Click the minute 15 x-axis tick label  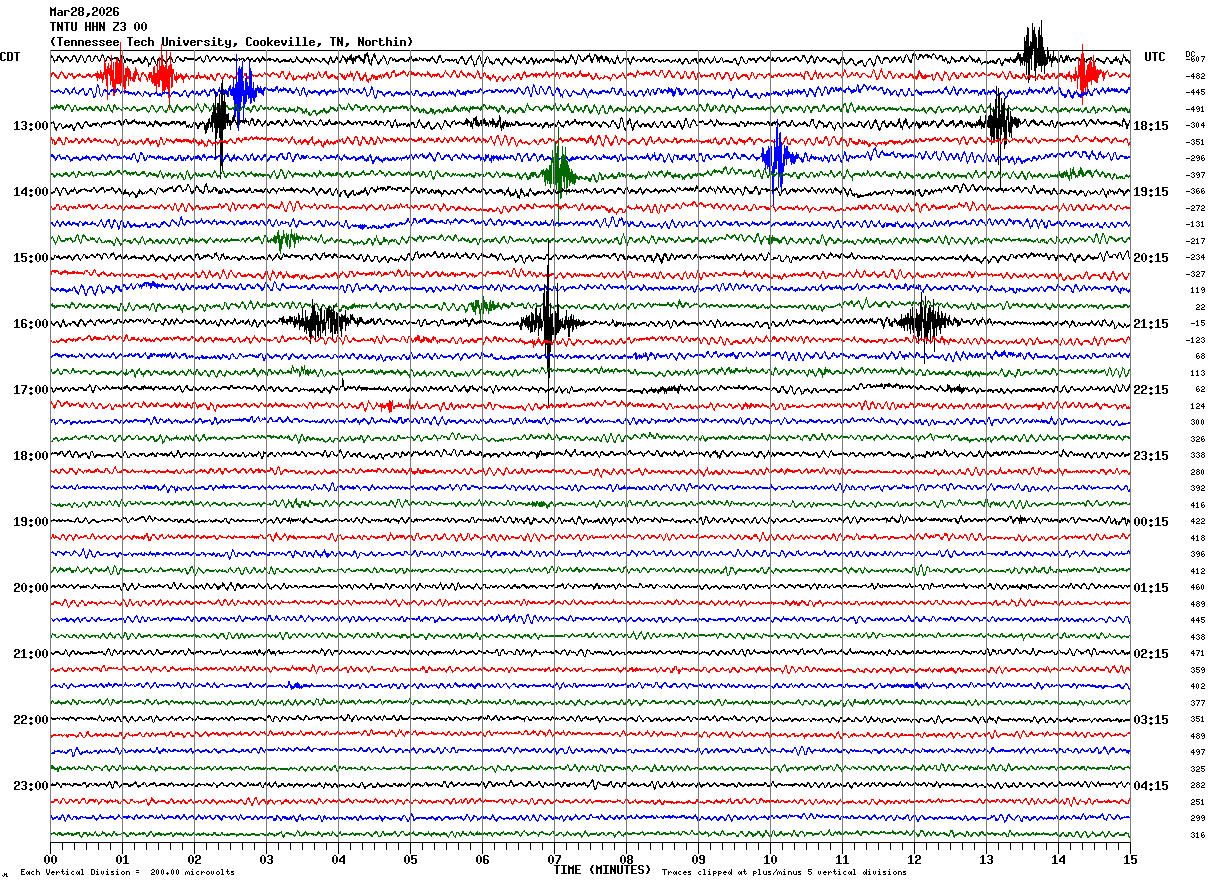1130,859
